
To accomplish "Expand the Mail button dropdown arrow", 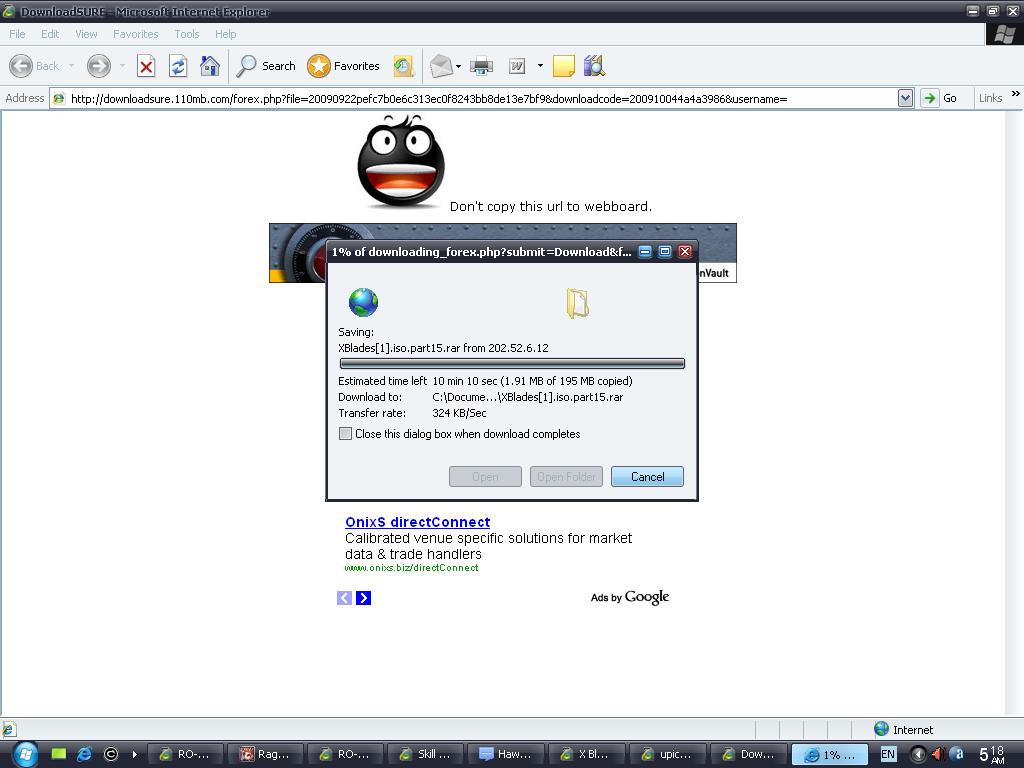I will [x=458, y=66].
